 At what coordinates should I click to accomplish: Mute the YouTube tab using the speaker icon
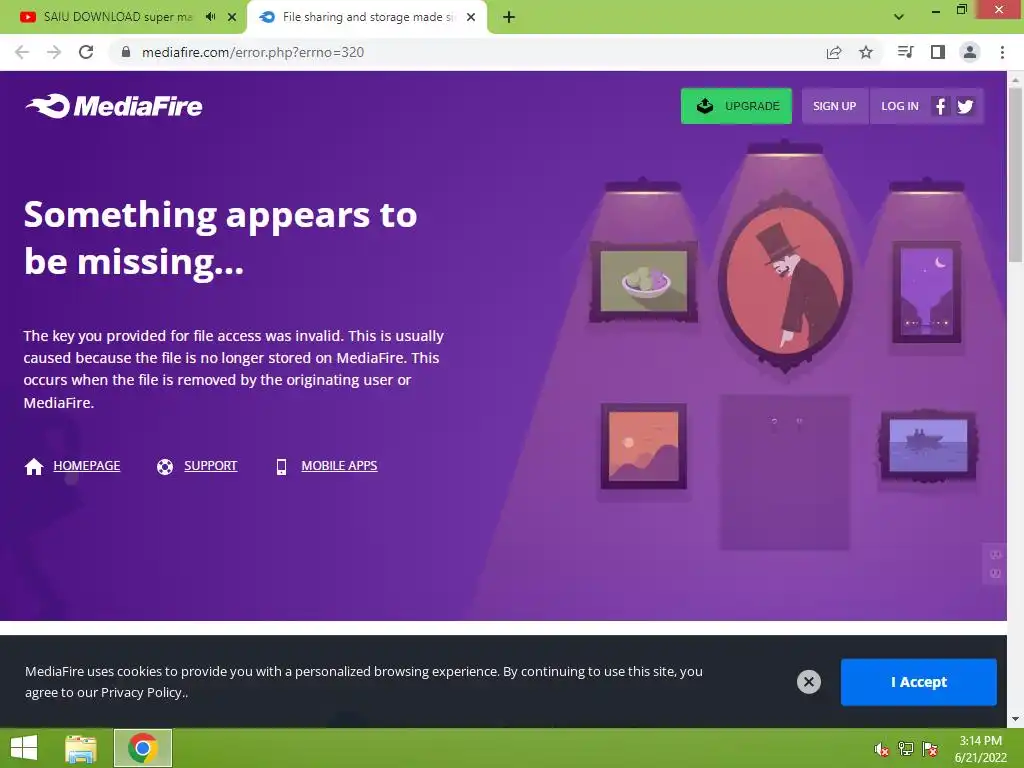(210, 17)
